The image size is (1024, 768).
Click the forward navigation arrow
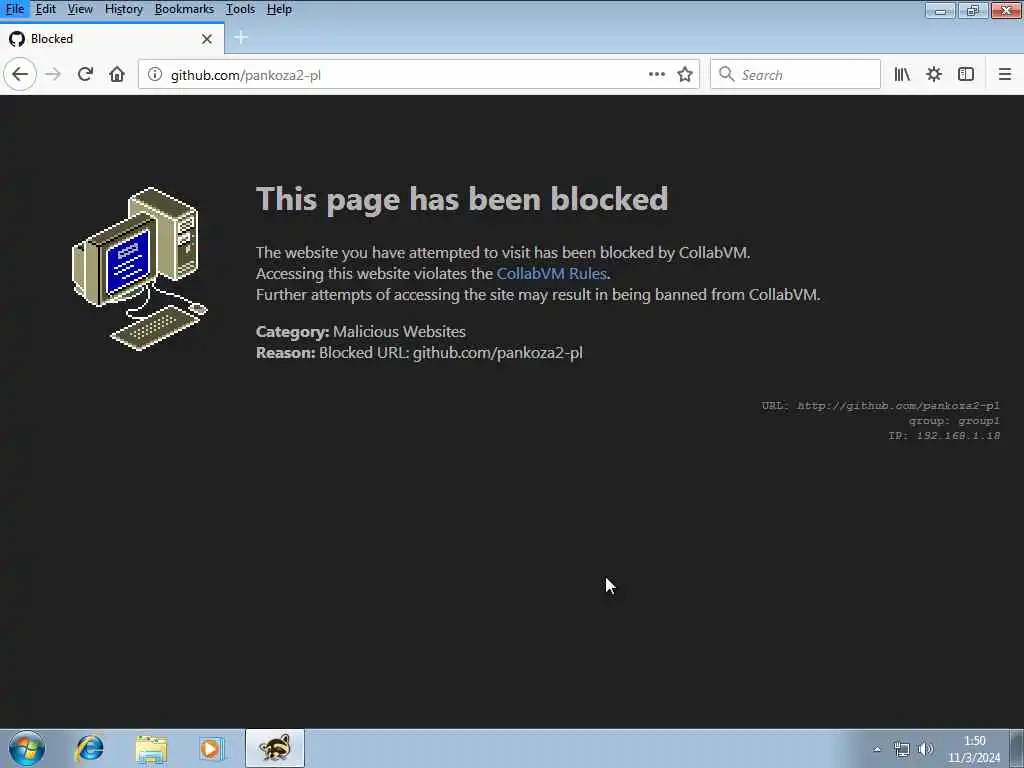(x=53, y=74)
